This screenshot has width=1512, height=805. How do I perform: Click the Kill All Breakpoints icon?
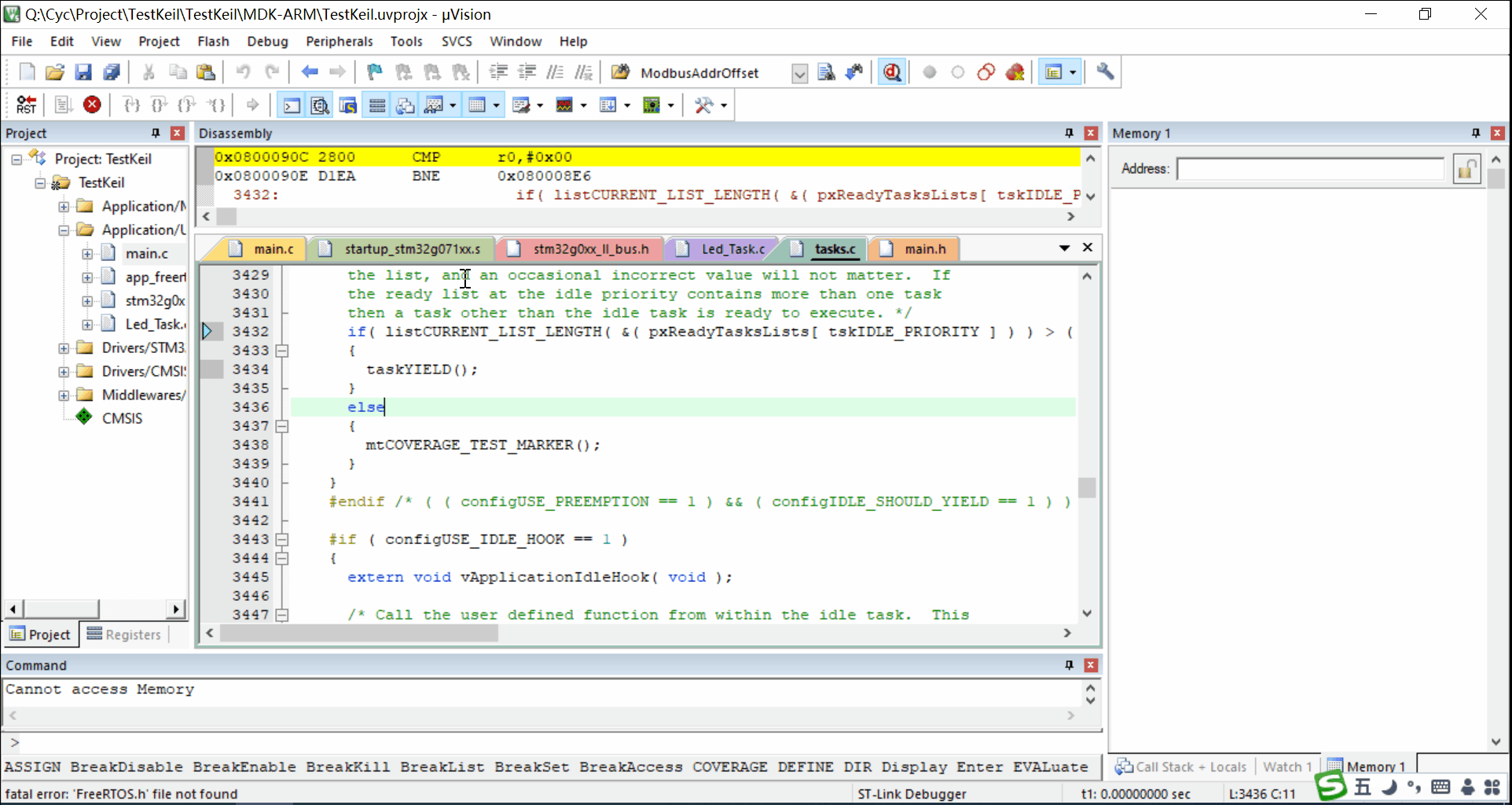tap(1015, 72)
